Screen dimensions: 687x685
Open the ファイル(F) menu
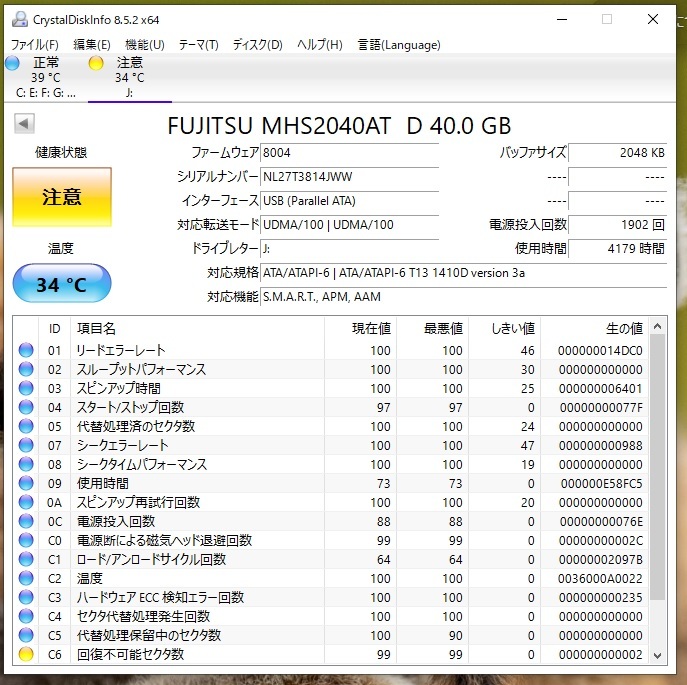[x=35, y=45]
